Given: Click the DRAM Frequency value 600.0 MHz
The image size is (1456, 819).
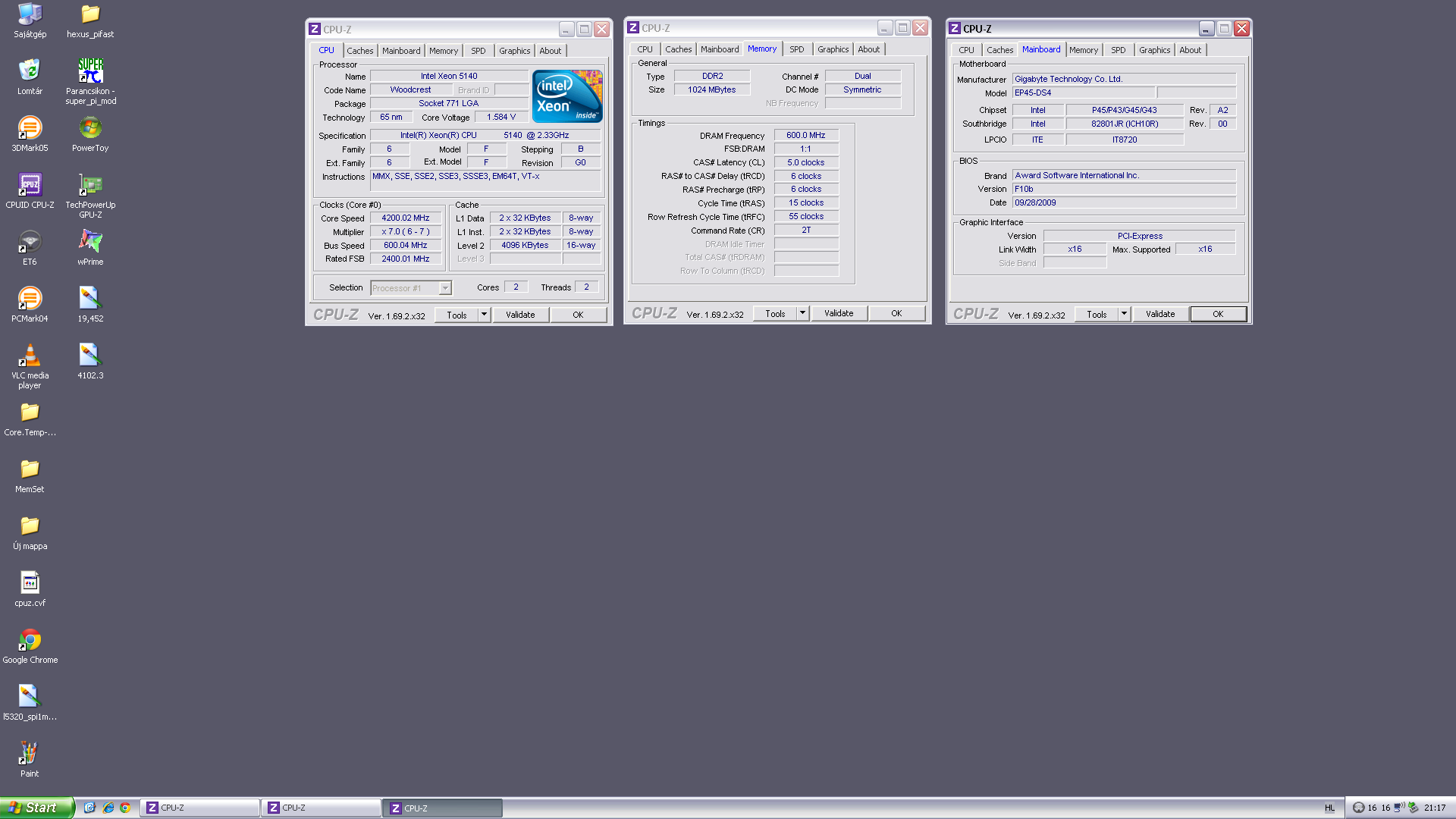Looking at the screenshot, I should click(x=806, y=136).
